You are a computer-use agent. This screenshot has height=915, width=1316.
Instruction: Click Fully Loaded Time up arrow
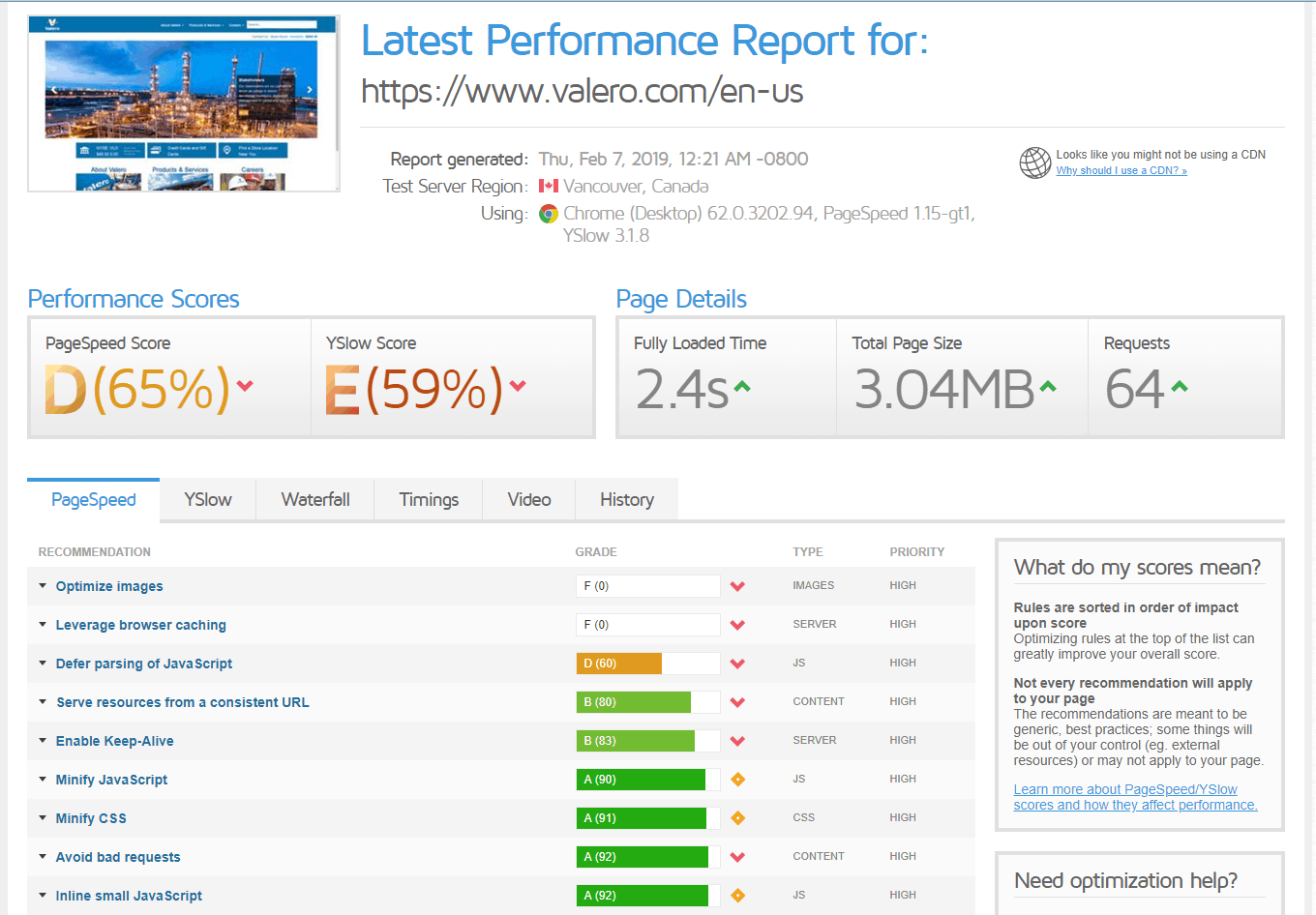click(x=742, y=386)
